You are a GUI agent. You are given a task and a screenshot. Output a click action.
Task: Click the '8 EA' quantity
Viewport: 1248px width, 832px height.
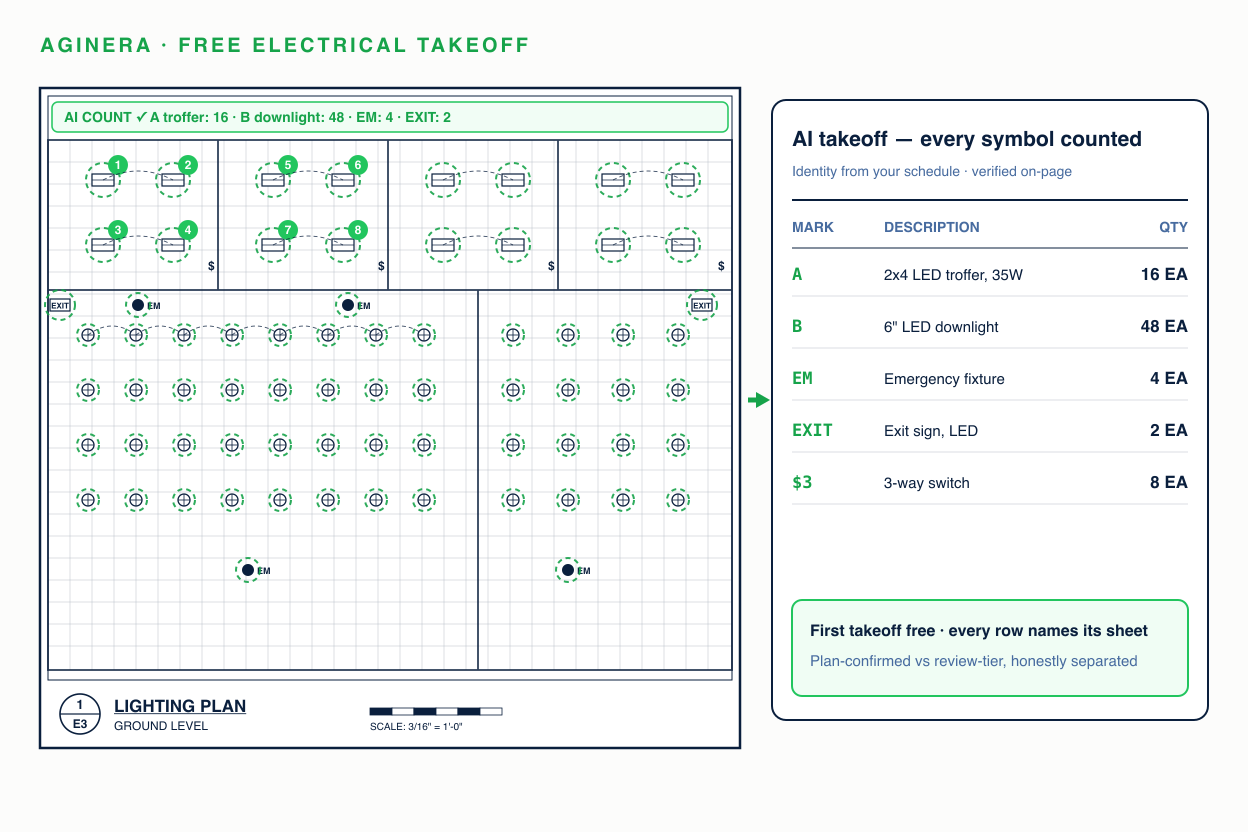coord(1169,482)
